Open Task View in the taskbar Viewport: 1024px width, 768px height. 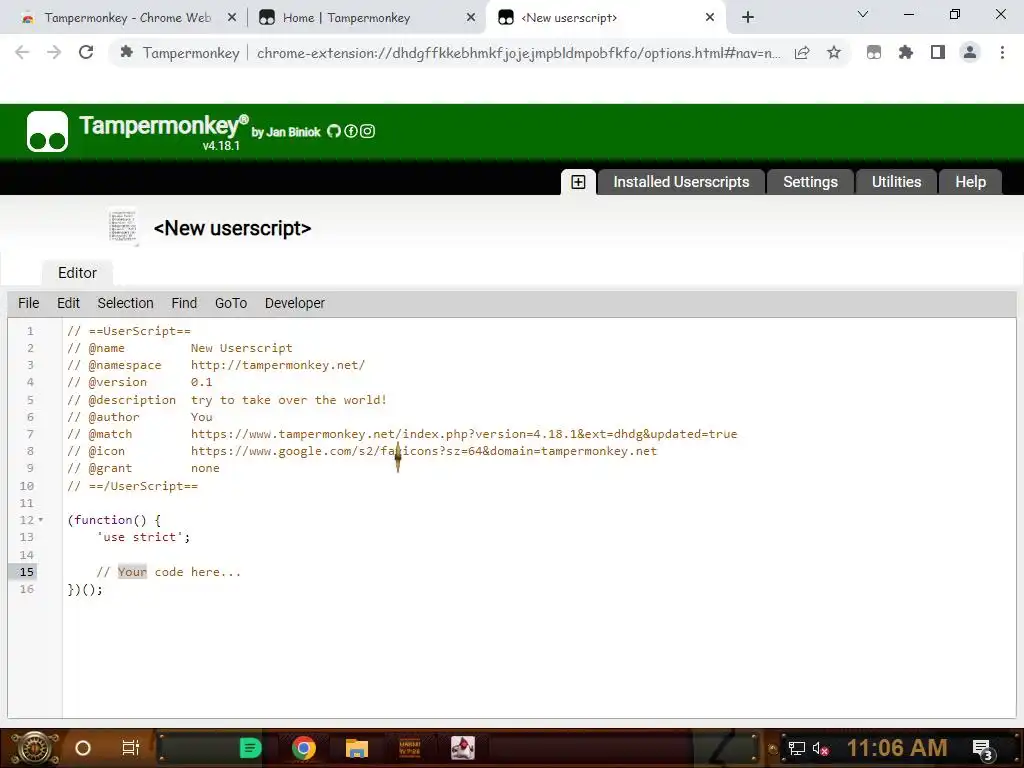point(131,748)
